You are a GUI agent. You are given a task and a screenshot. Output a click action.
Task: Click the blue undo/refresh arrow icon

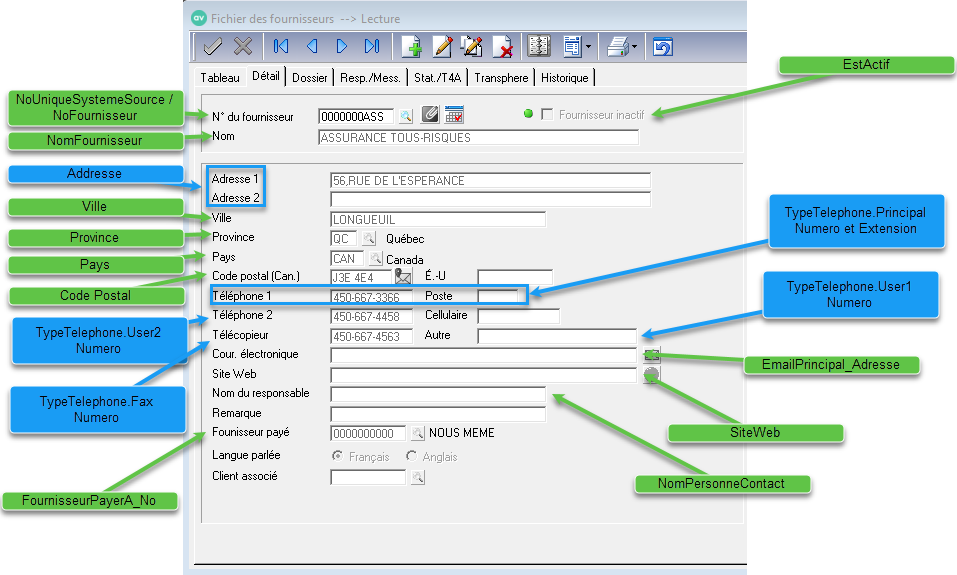[662, 46]
